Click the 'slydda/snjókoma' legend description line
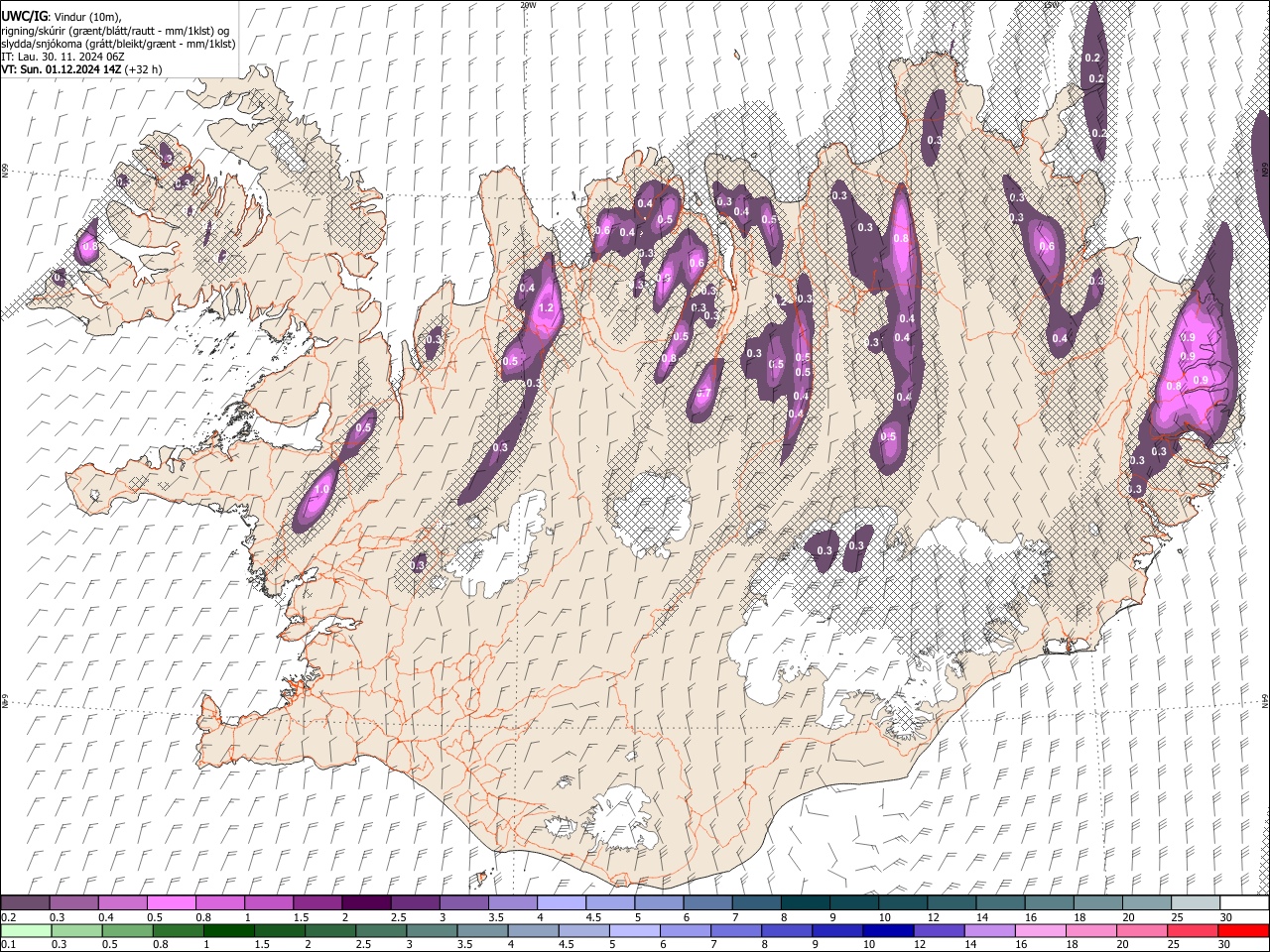1270x952 pixels. pyautogui.click(x=118, y=44)
